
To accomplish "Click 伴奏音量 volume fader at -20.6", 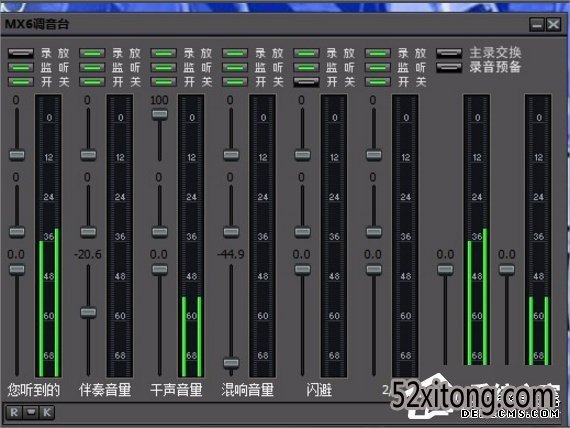I will click(x=88, y=312).
